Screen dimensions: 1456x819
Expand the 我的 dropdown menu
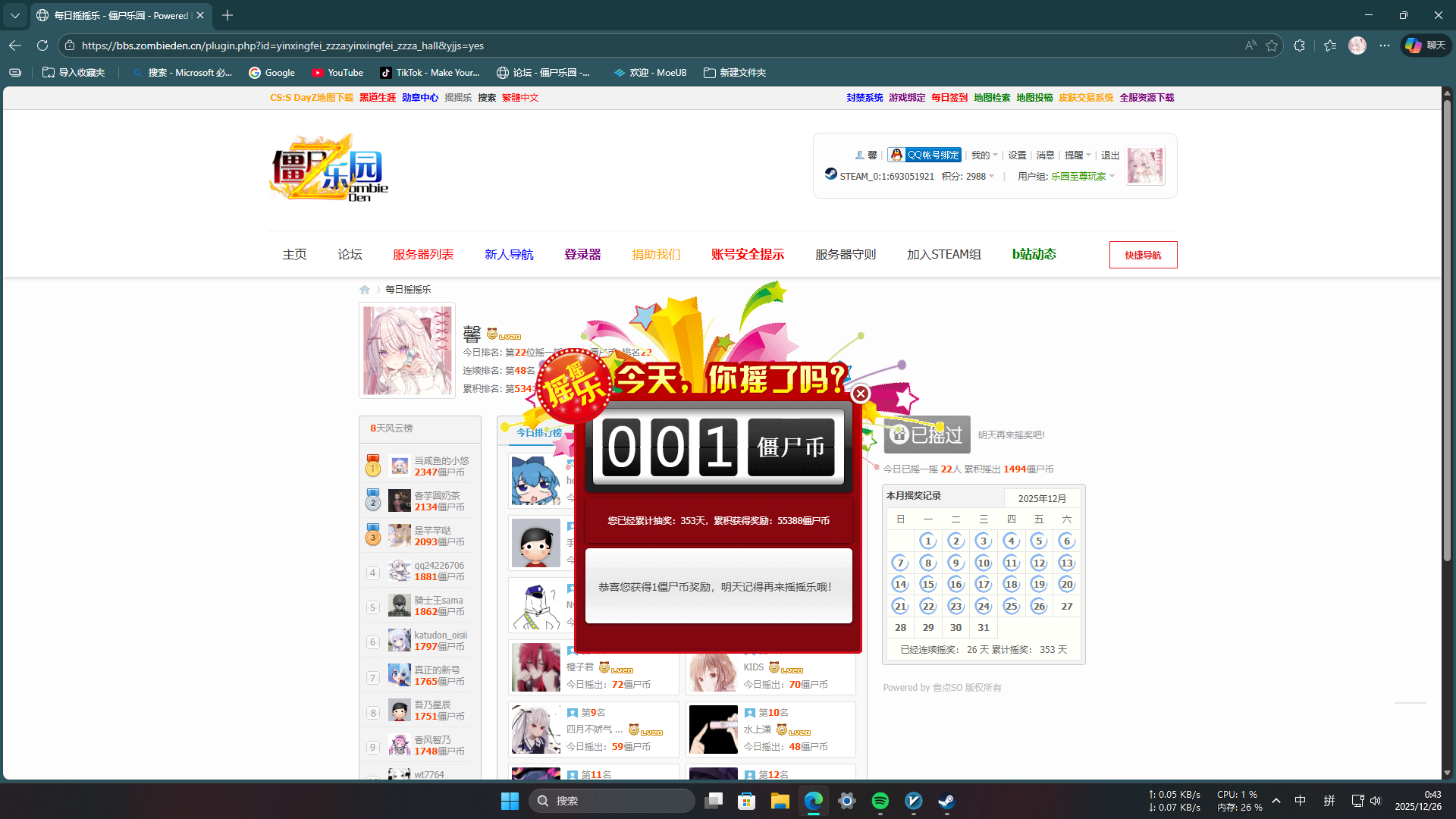click(984, 155)
